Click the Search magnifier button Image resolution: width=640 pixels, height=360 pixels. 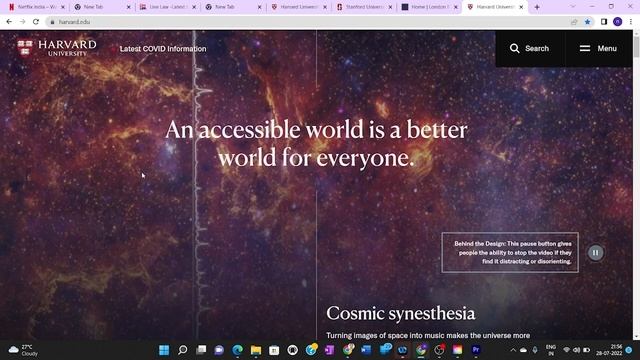tap(529, 49)
